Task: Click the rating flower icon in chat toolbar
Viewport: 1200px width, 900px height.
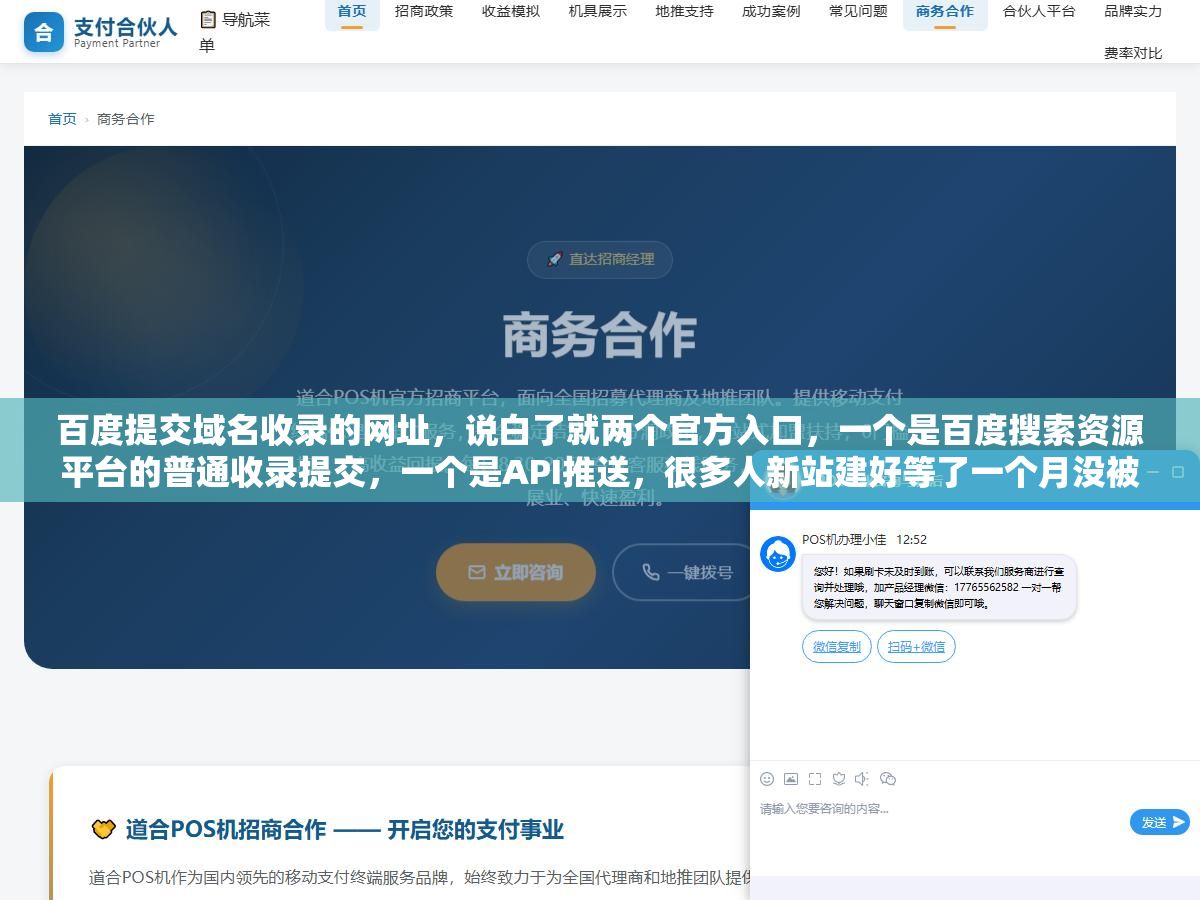Action: click(x=839, y=779)
